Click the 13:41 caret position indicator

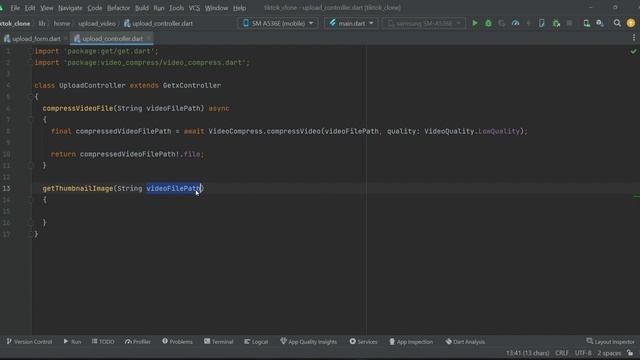pos(527,353)
